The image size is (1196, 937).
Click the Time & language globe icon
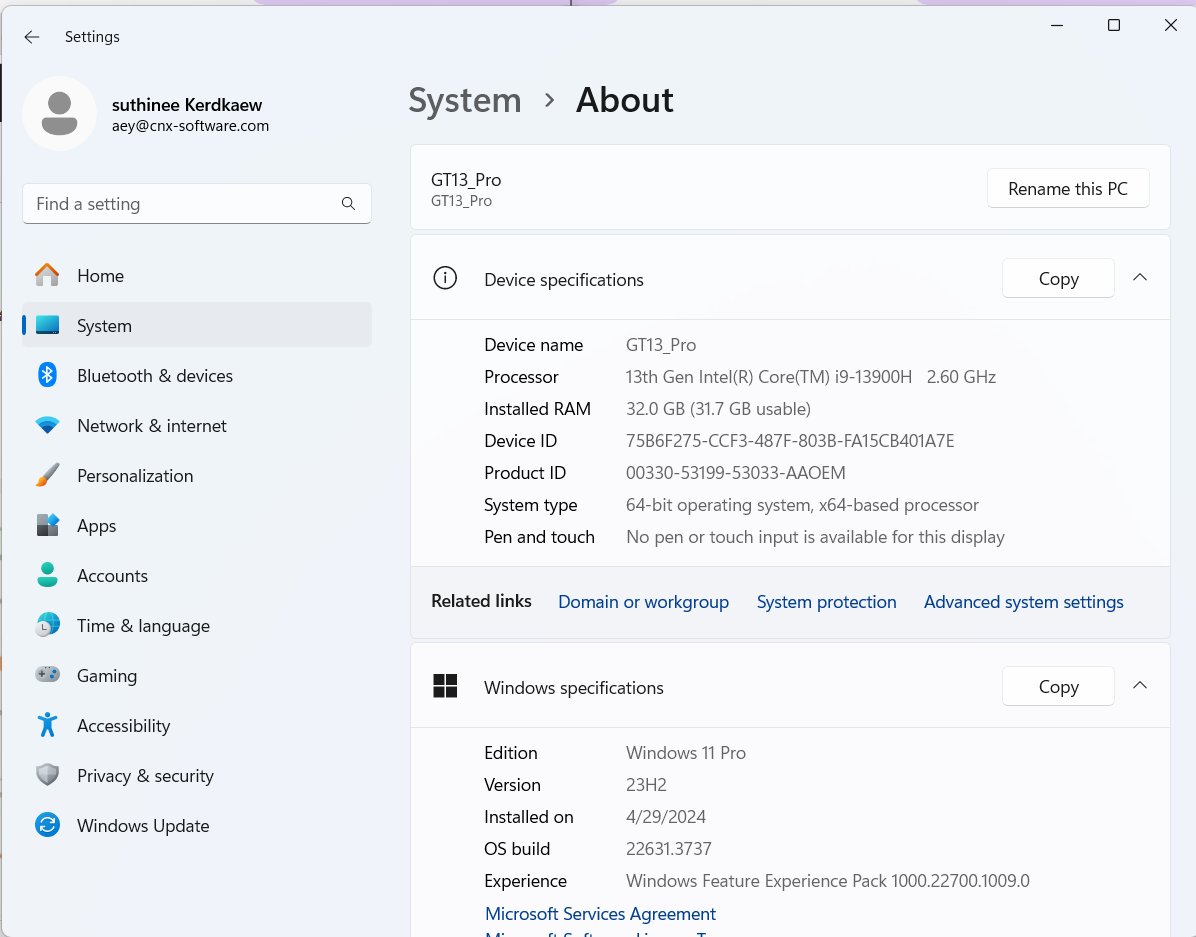(47, 625)
